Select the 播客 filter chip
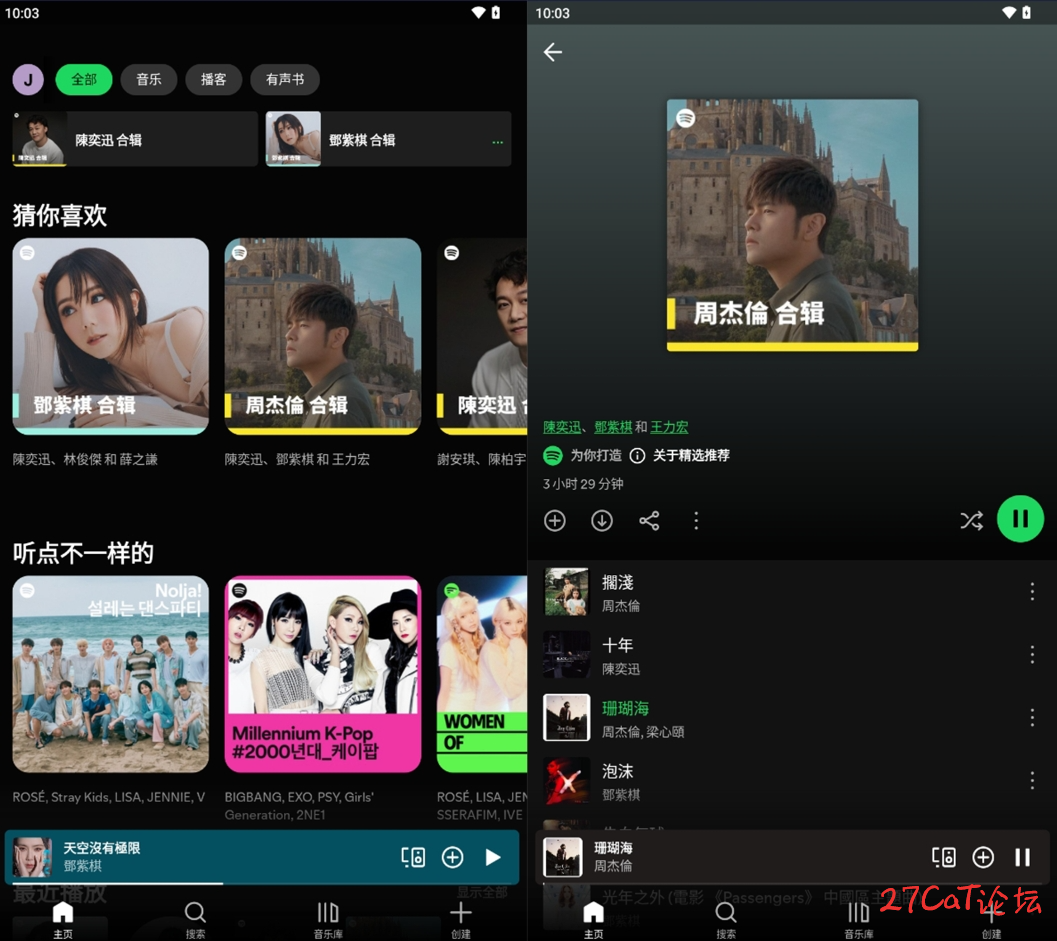Viewport: 1057px width, 941px height. coord(214,80)
